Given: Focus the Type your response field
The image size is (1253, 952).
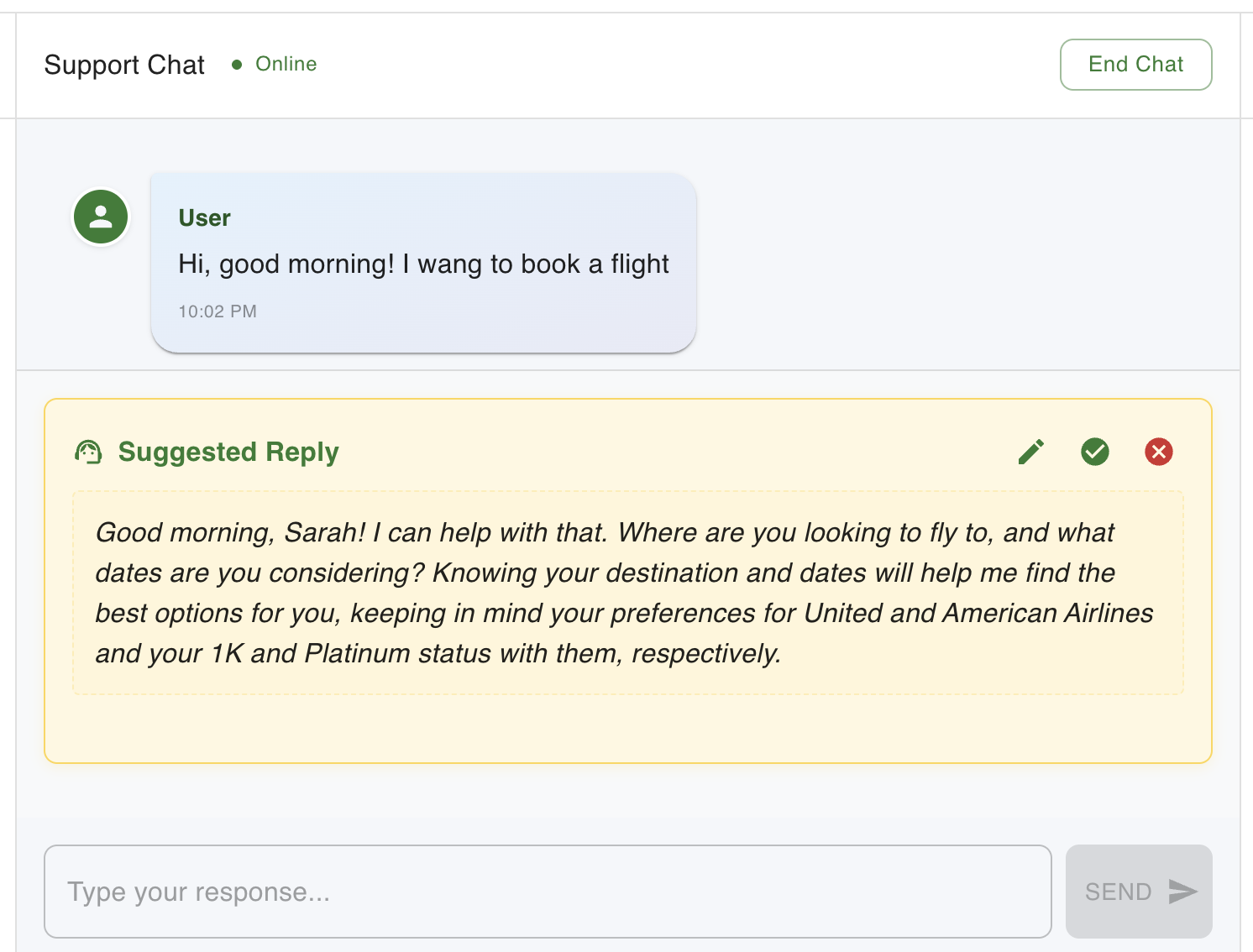Looking at the screenshot, I should point(548,892).
